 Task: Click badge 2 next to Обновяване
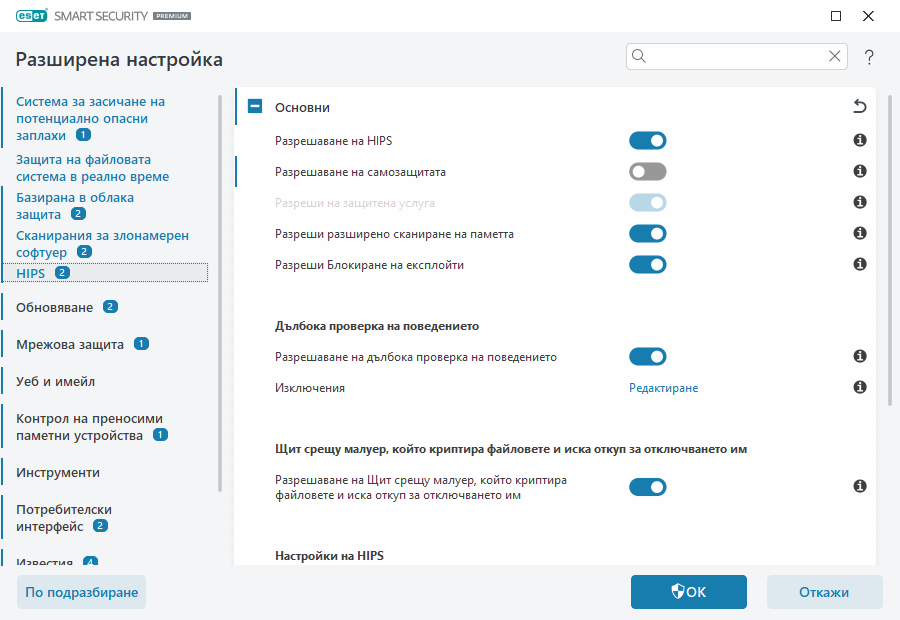pyautogui.click(x=110, y=307)
